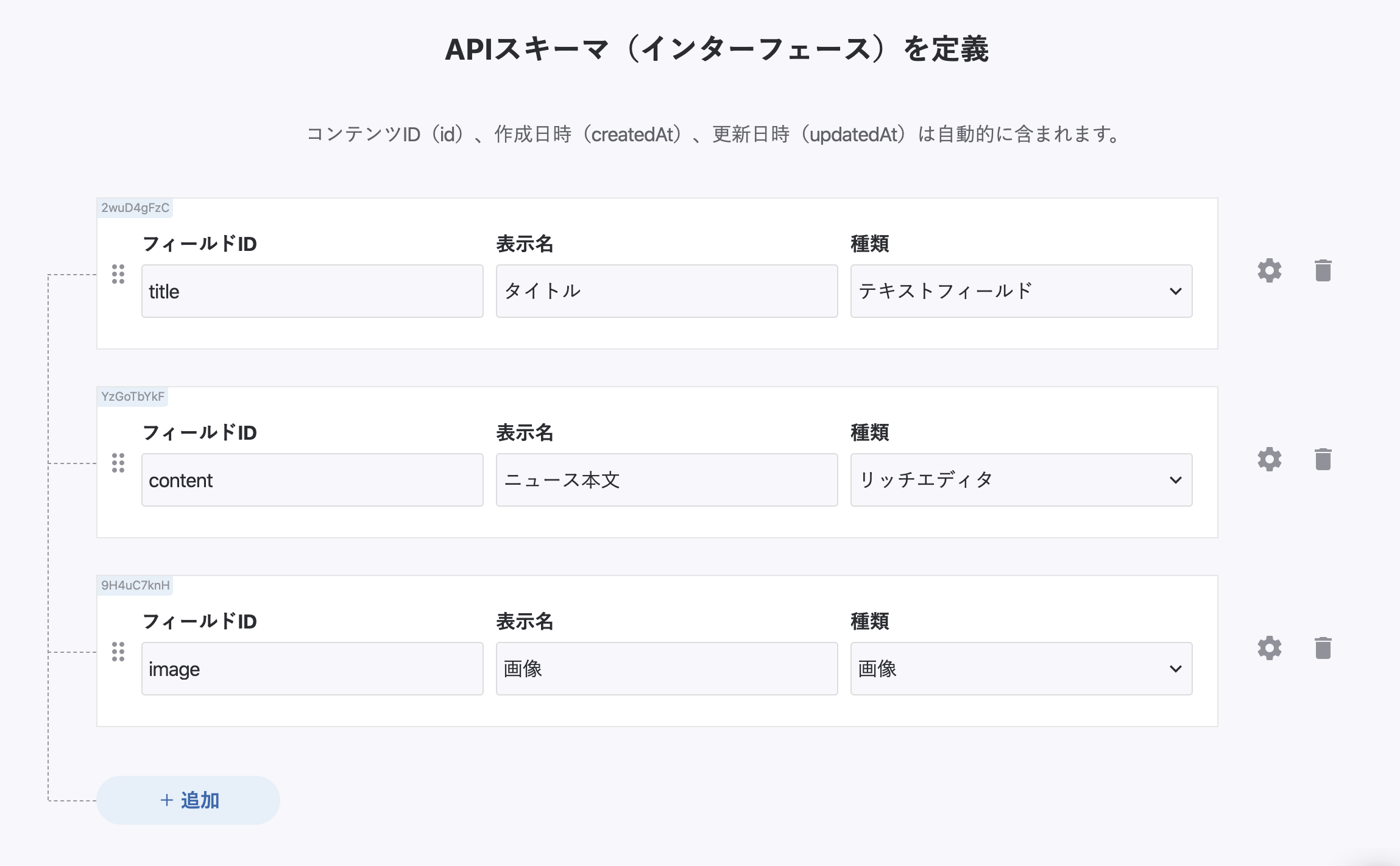
Task: Open the リッチエディタ type dropdown
Action: pos(1020,480)
